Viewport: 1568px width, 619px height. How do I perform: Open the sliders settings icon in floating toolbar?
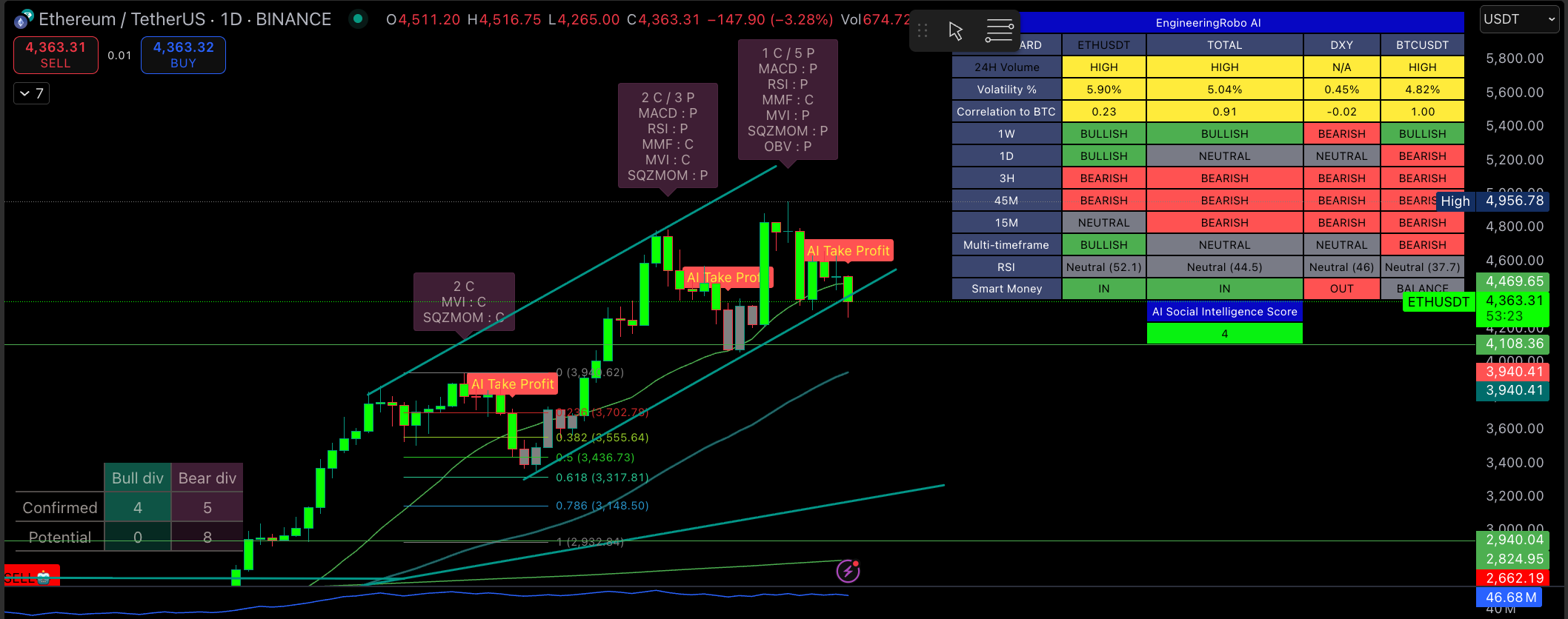(x=999, y=31)
